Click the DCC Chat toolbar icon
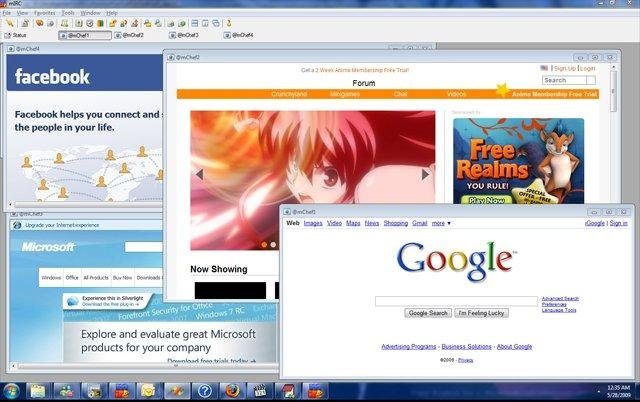Image resolution: width=640 pixels, height=402 pixels. pyautogui.click(x=123, y=23)
